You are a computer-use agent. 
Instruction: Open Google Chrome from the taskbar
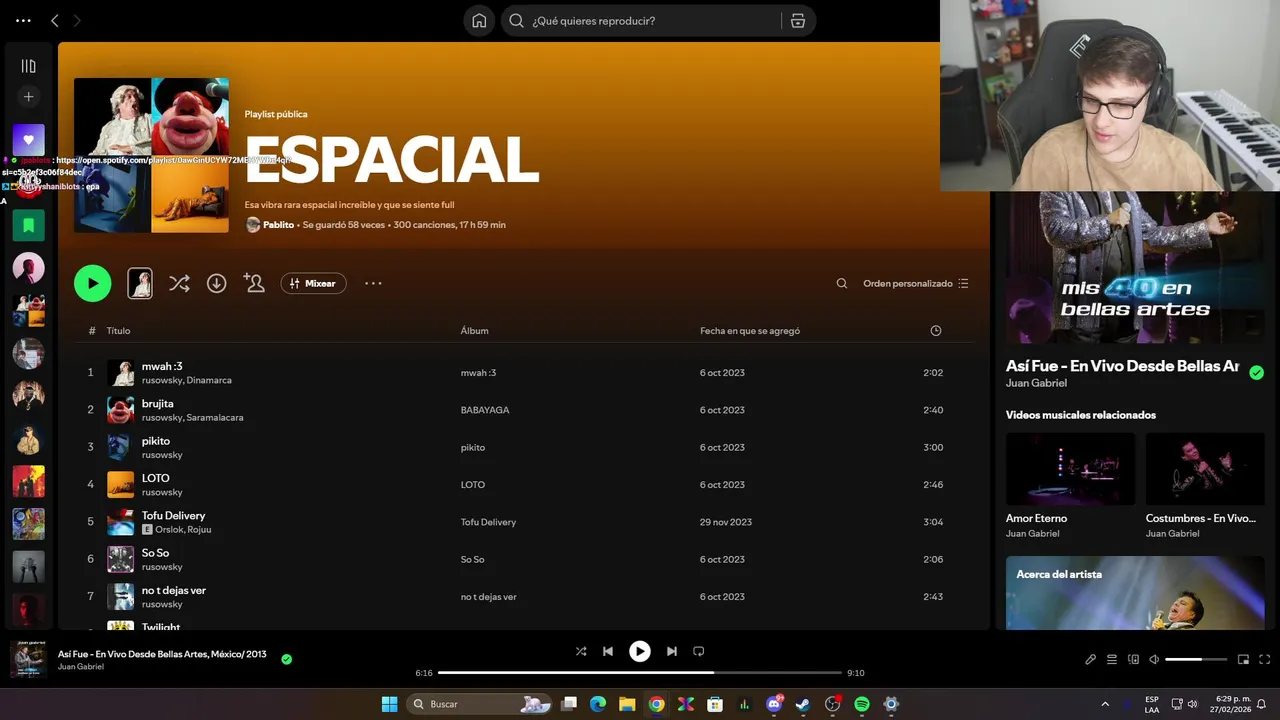(x=656, y=704)
